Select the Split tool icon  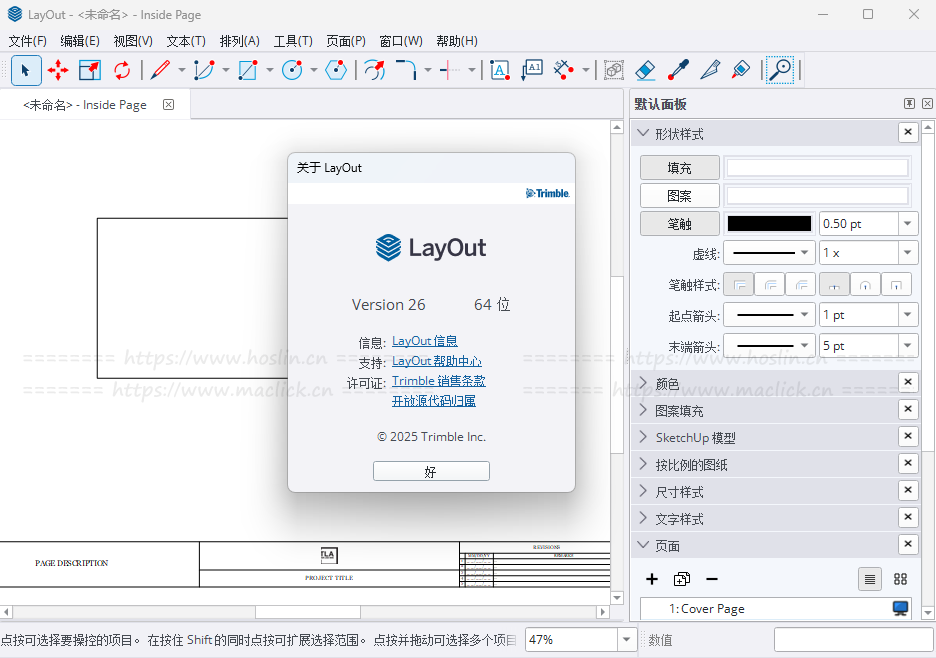(449, 70)
